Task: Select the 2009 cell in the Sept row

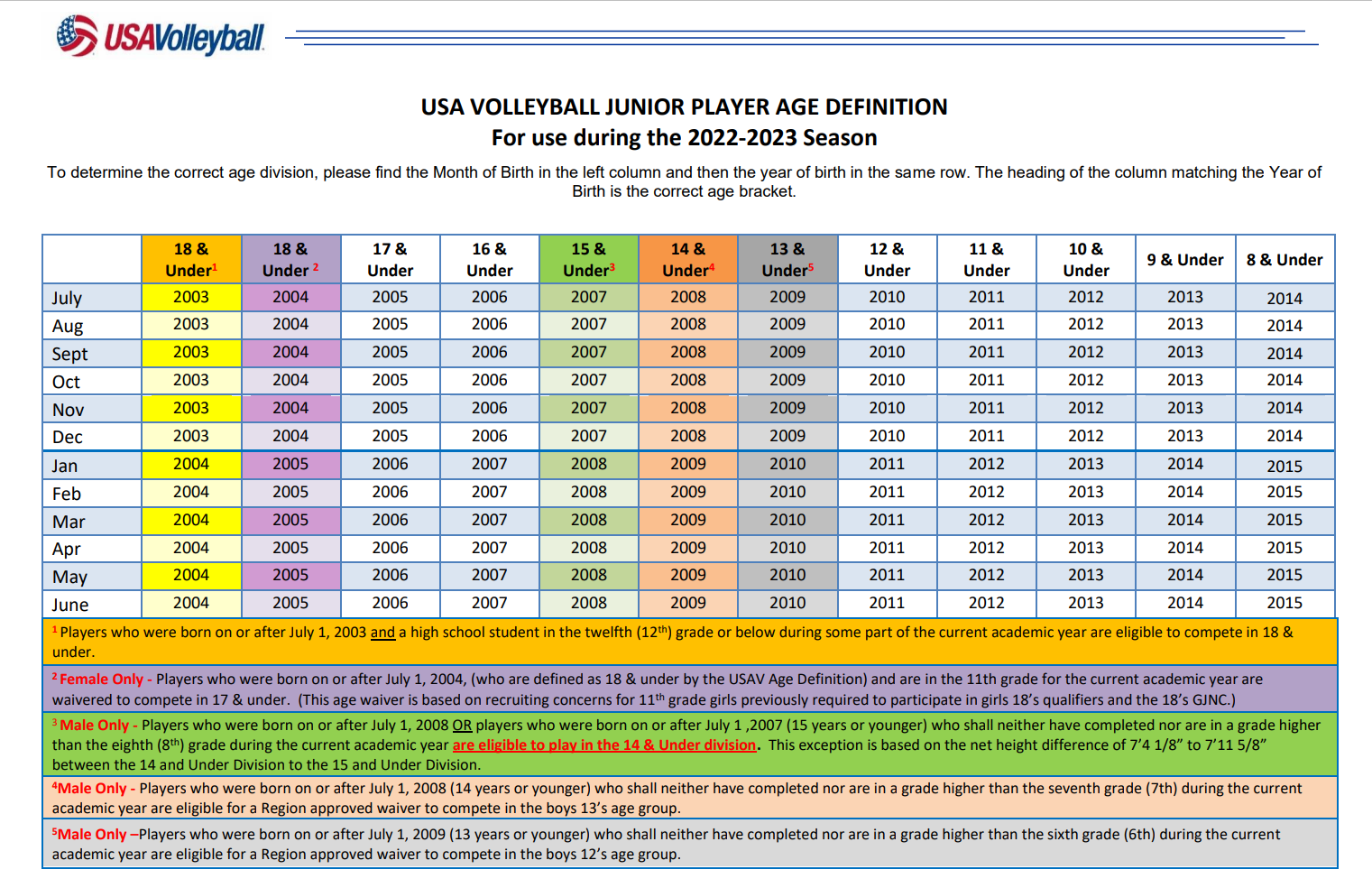Action: (787, 352)
